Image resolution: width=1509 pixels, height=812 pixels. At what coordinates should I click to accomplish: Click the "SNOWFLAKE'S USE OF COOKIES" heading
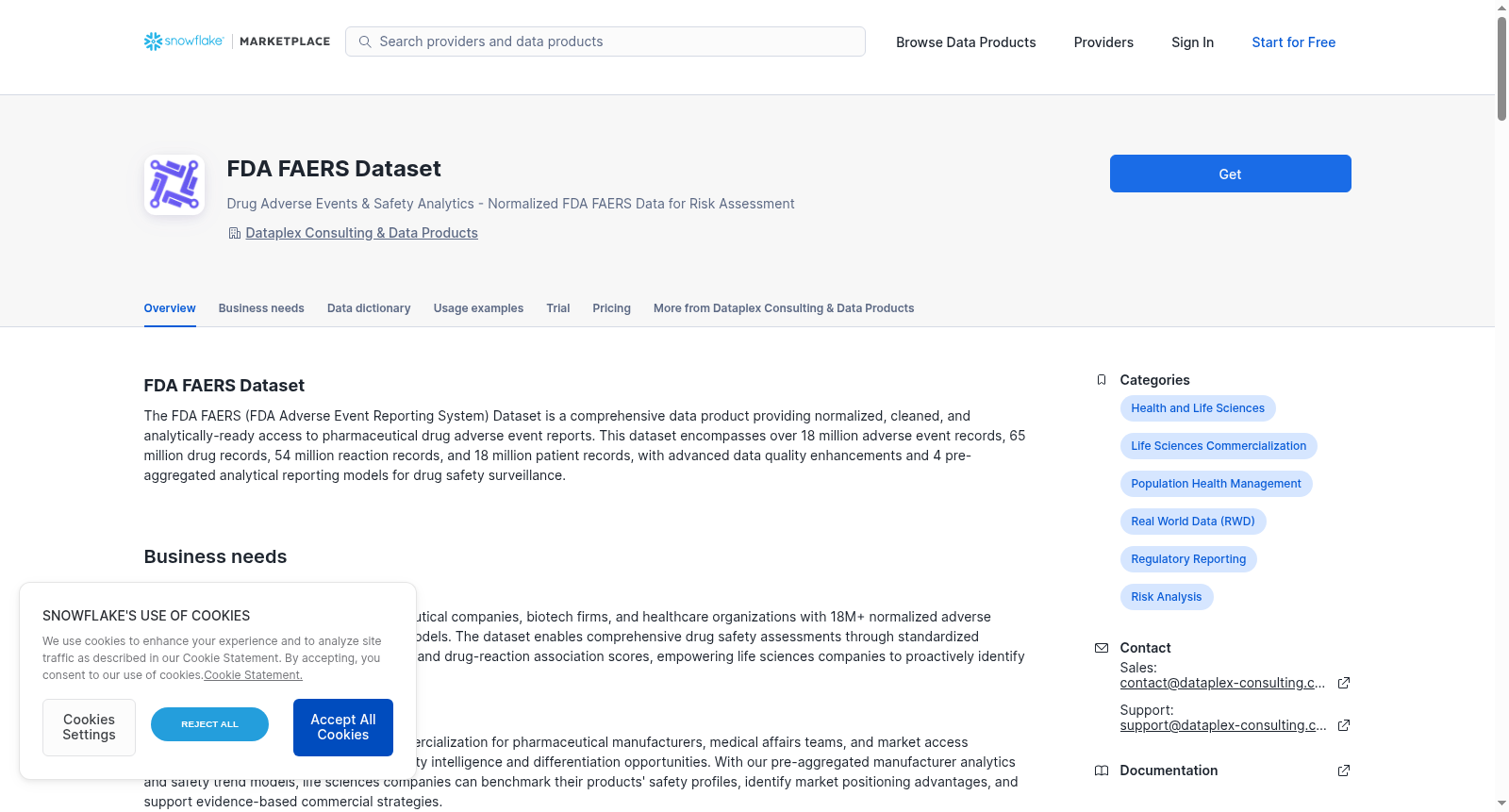[x=146, y=616]
